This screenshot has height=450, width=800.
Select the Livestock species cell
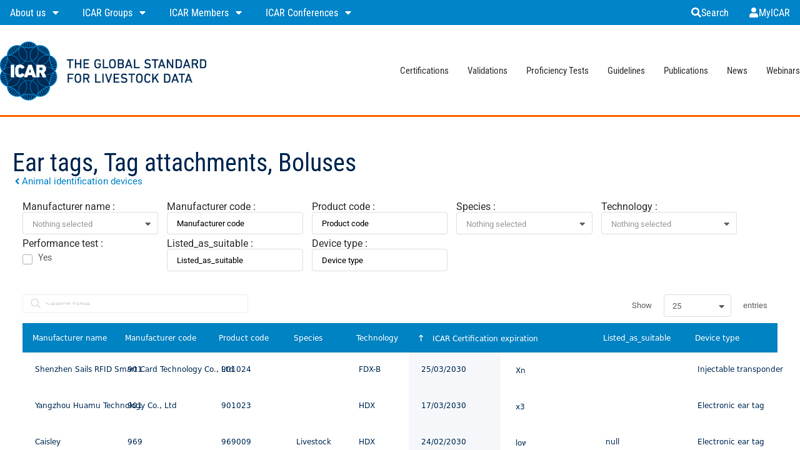(313, 442)
